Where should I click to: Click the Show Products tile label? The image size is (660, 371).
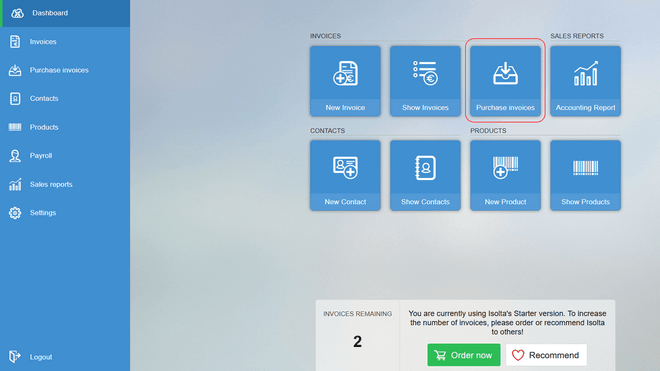tap(585, 202)
